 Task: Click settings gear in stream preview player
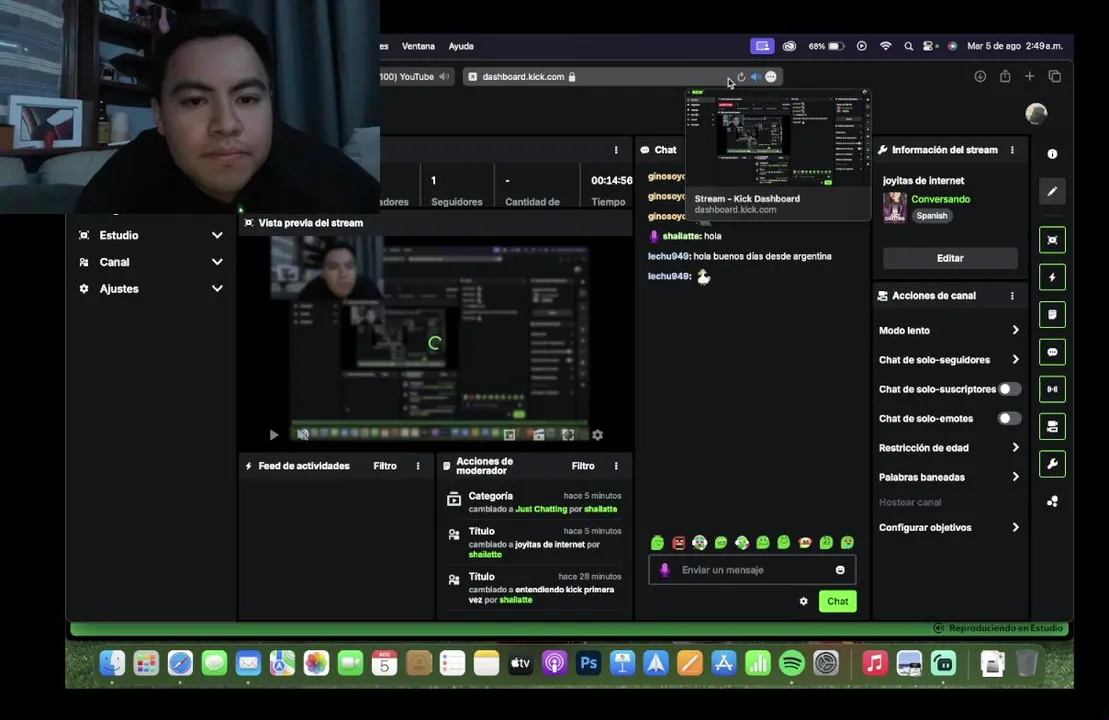(598, 435)
